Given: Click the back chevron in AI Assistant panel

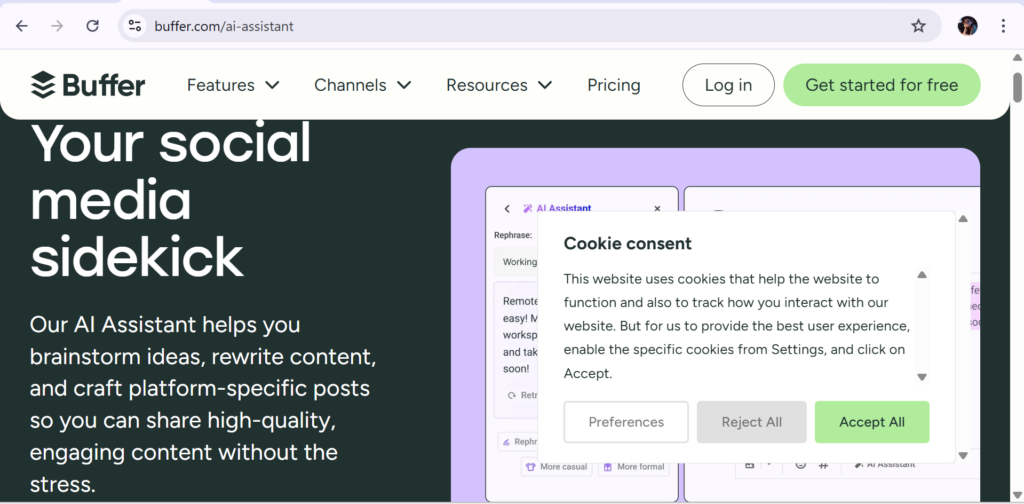Looking at the screenshot, I should pyautogui.click(x=507, y=209).
